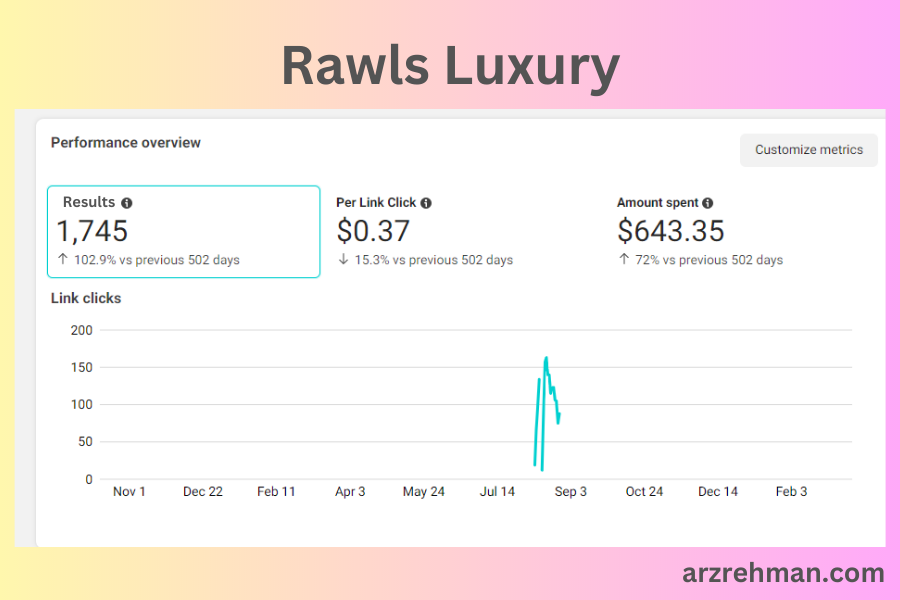Click the Sep 3 axis label
The width and height of the screenshot is (900, 600).
pyautogui.click(x=571, y=491)
